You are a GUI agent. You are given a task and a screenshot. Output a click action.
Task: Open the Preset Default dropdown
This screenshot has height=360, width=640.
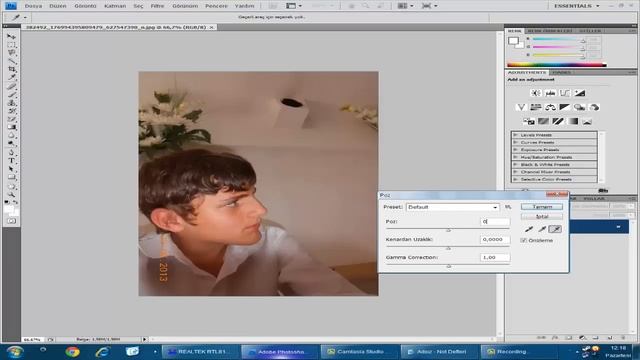click(x=453, y=207)
